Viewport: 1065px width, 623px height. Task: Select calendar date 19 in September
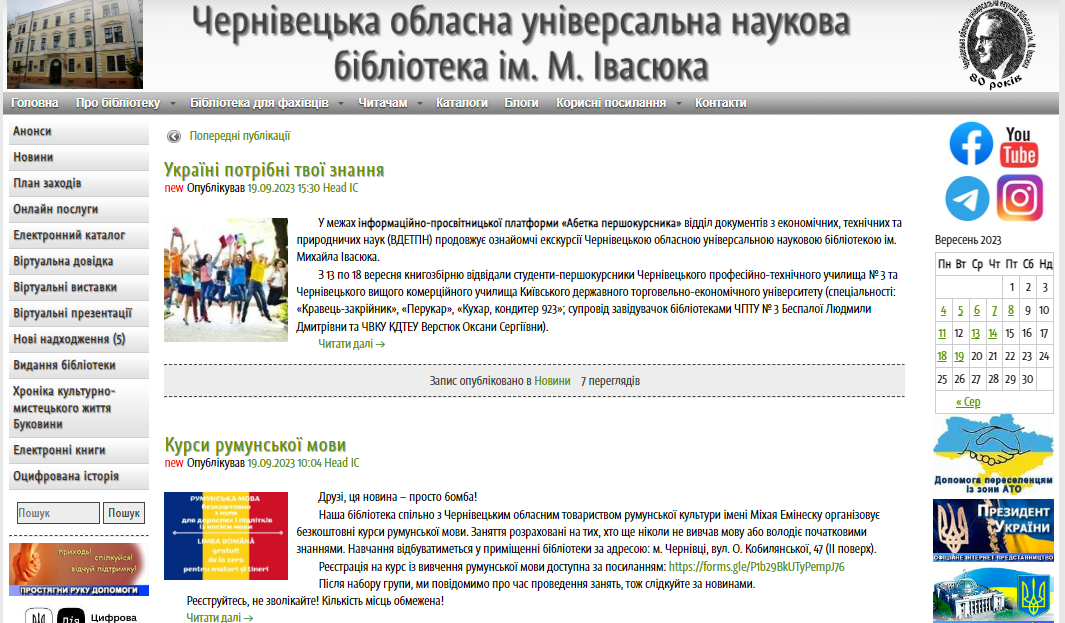pos(959,356)
